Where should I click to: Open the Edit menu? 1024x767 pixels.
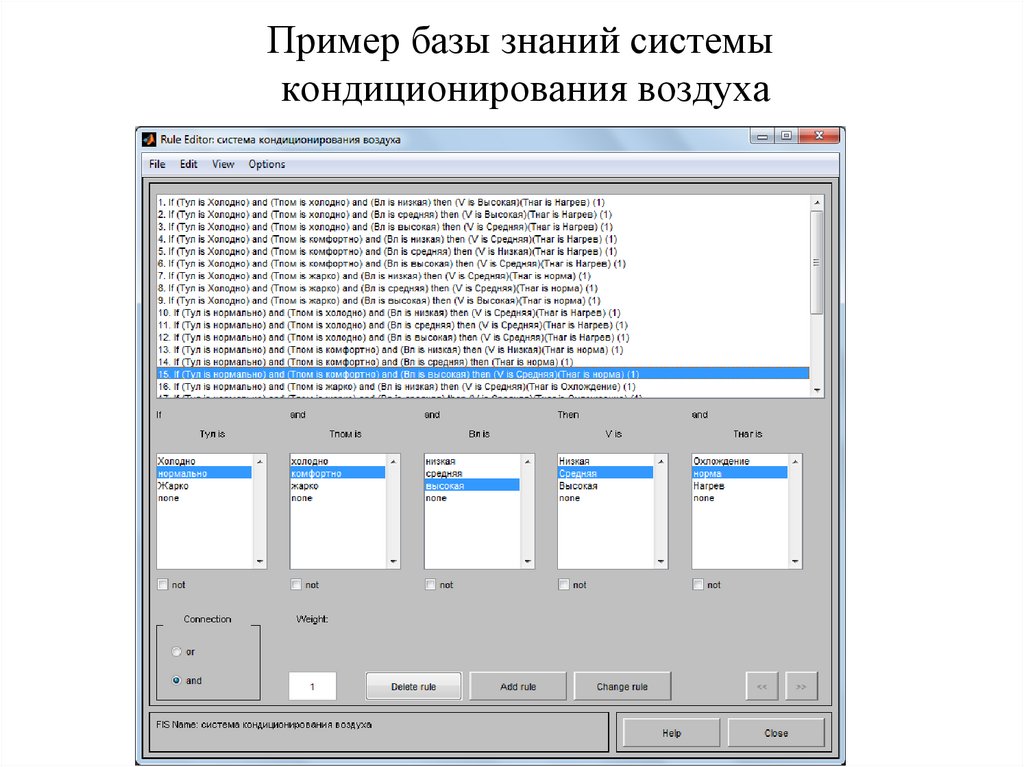click(x=189, y=164)
